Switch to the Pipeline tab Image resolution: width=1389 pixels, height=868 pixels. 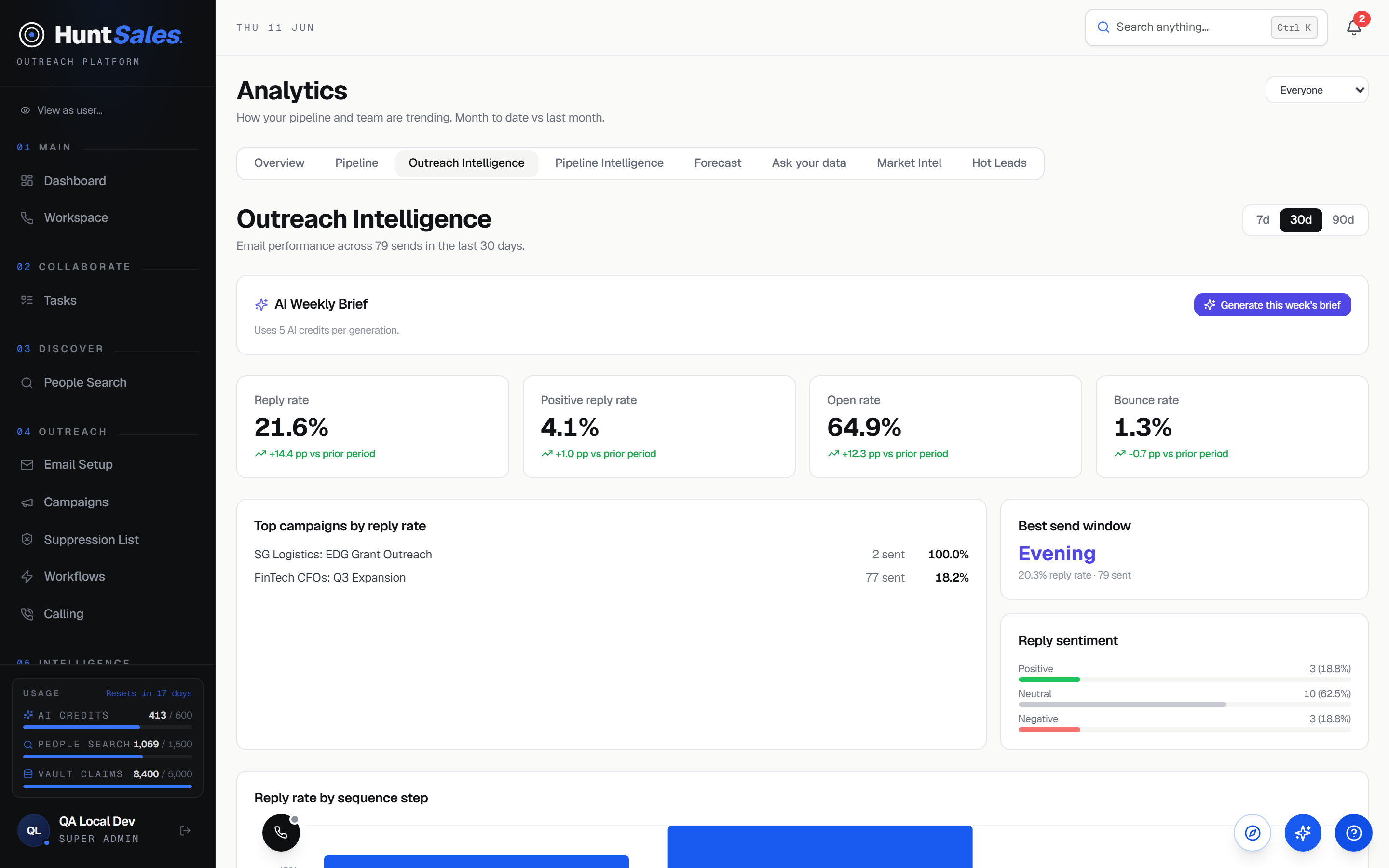coord(356,163)
